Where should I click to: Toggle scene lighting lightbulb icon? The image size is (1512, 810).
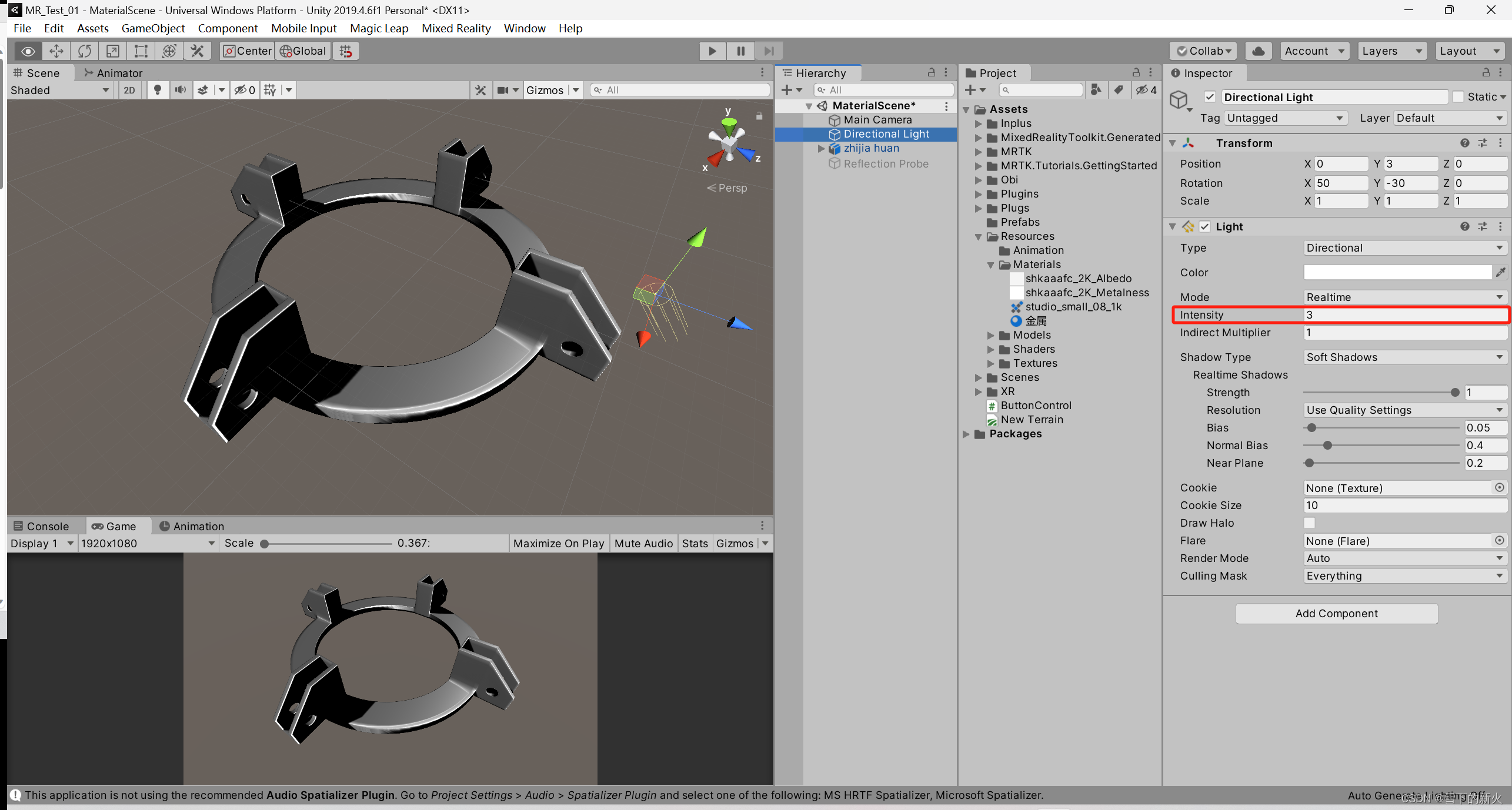point(157,90)
